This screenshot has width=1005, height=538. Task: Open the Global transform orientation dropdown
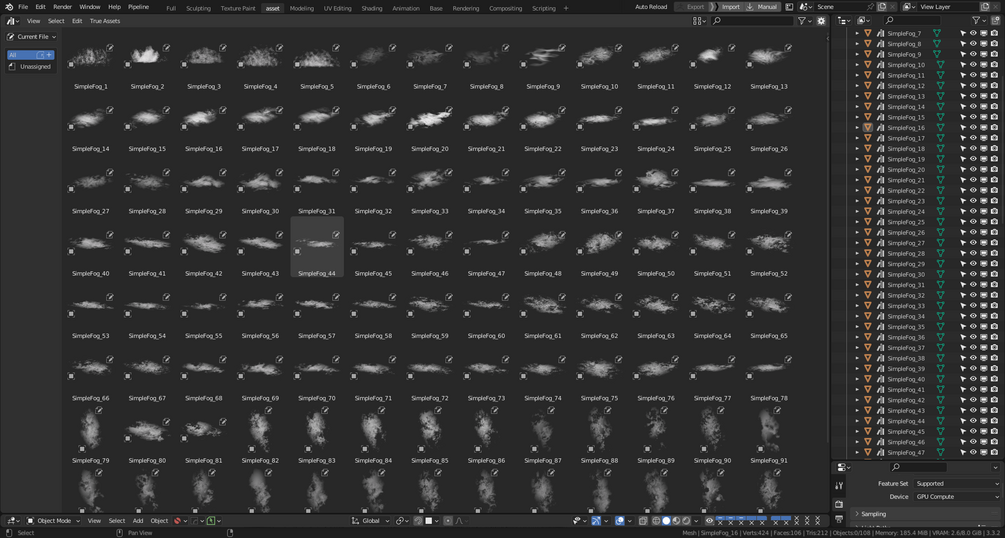(x=370, y=521)
